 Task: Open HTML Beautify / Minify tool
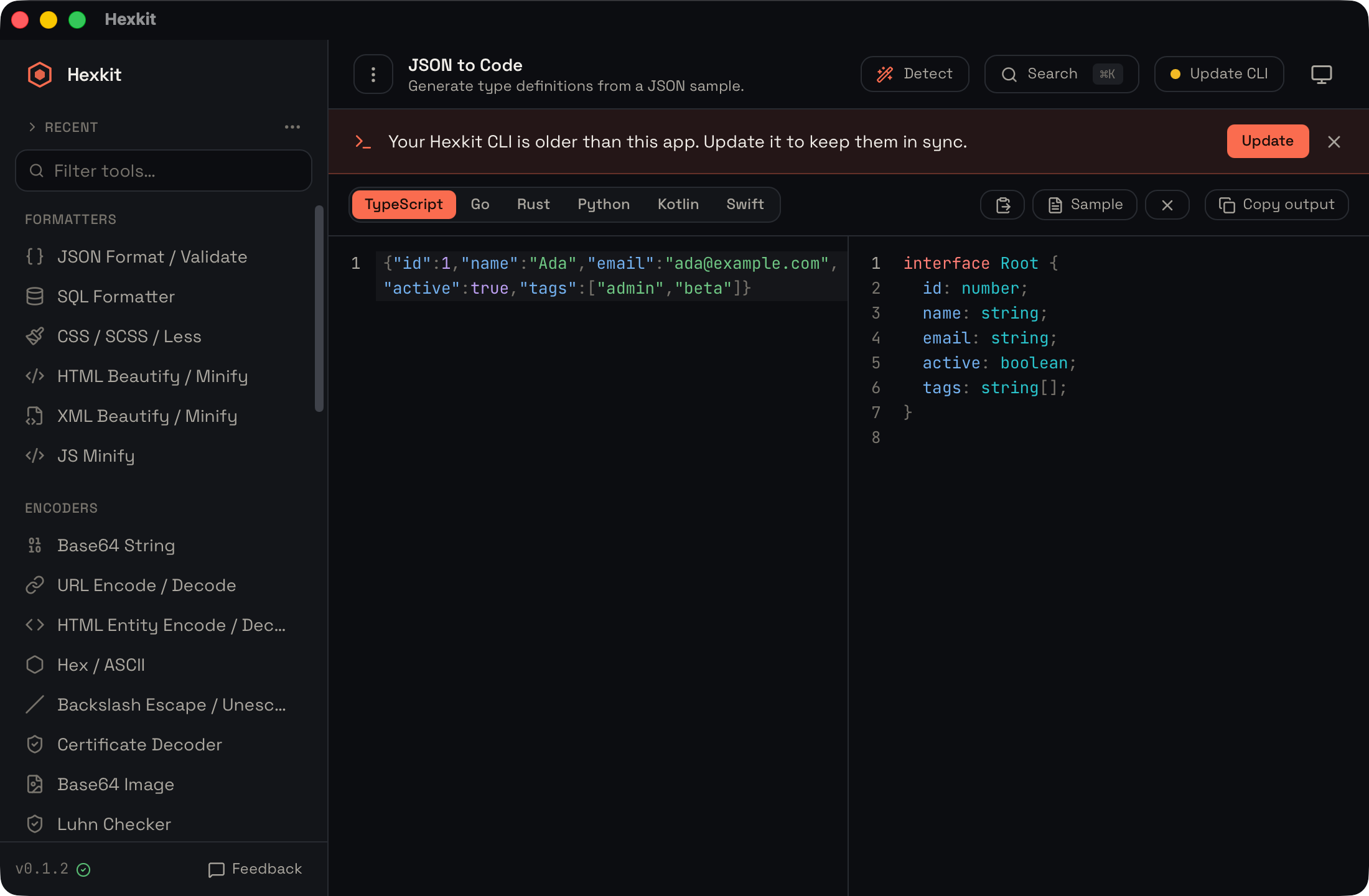[x=164, y=376]
